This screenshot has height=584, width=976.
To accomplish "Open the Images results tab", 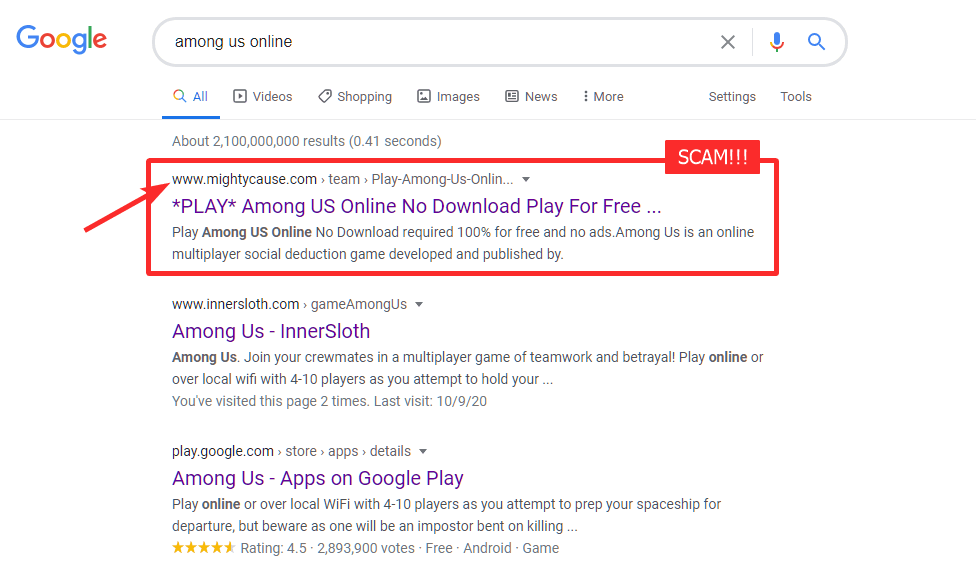I will 448,97.
